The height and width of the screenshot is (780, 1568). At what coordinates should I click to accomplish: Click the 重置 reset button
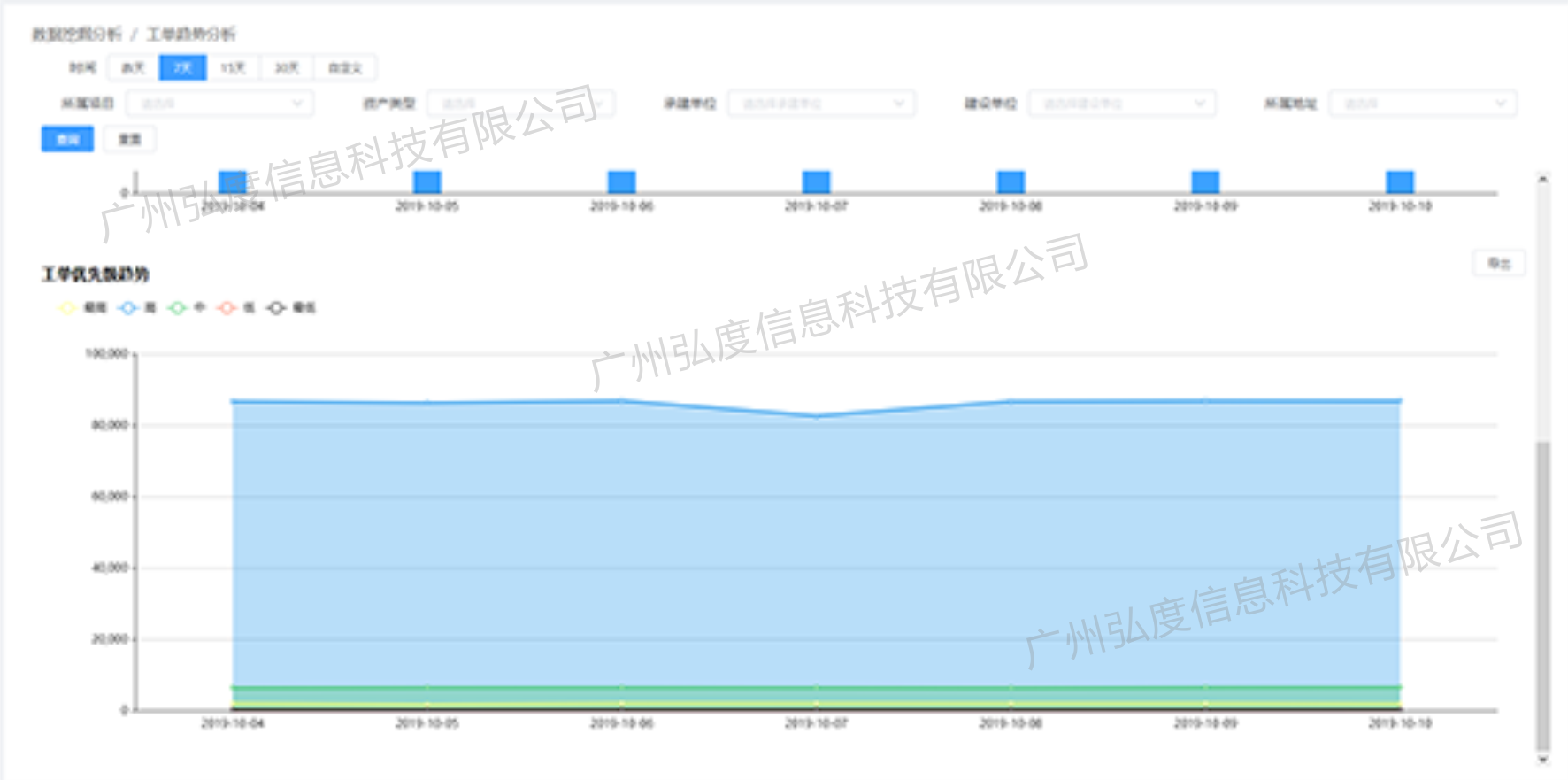[x=130, y=139]
